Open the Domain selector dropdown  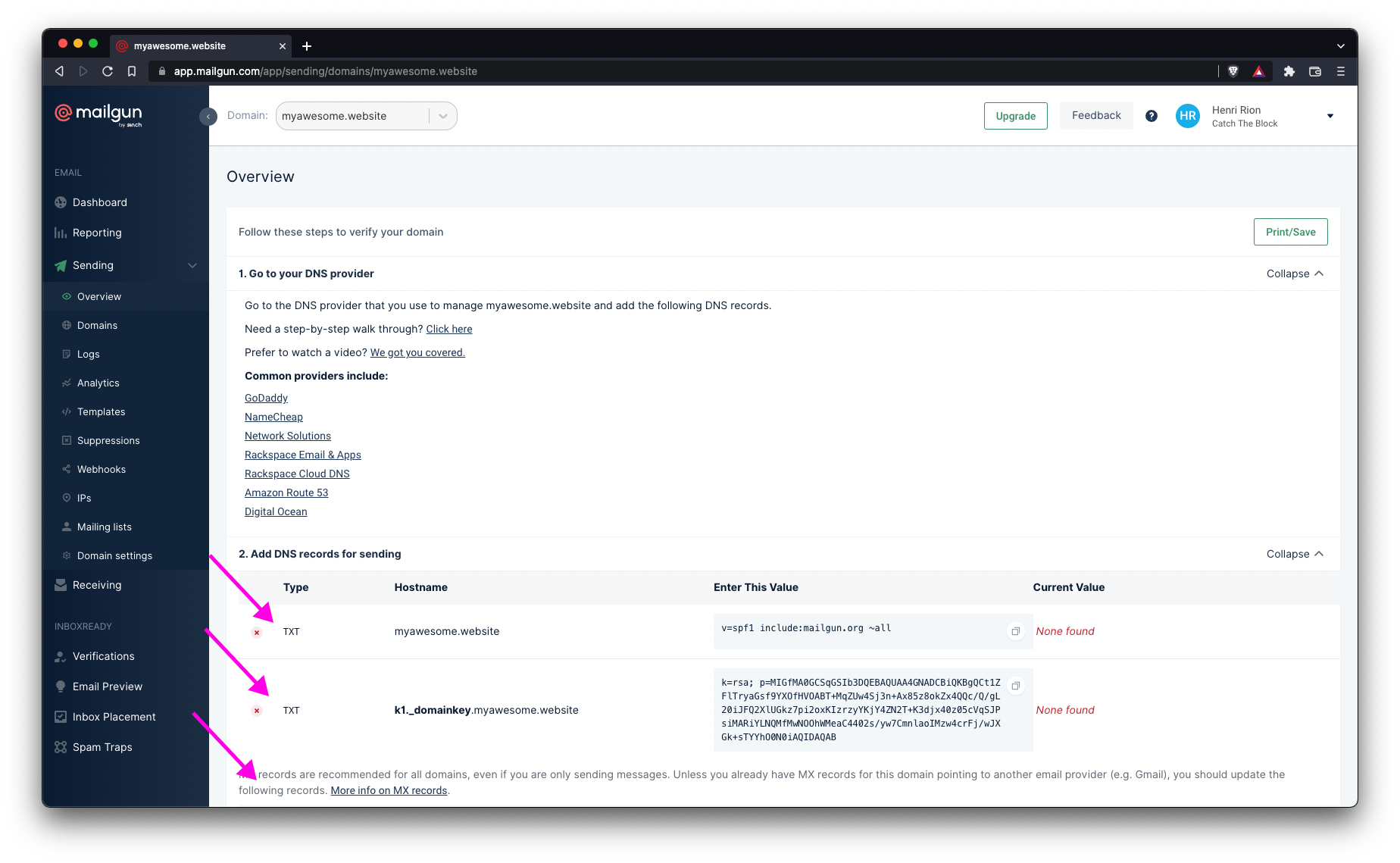point(366,116)
